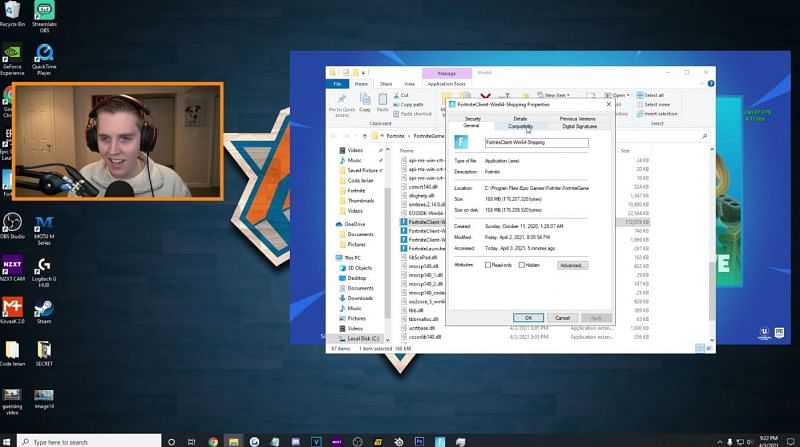The width and height of the screenshot is (800, 447).
Task: Open the Security tab in Properties
Action: [x=472, y=119]
